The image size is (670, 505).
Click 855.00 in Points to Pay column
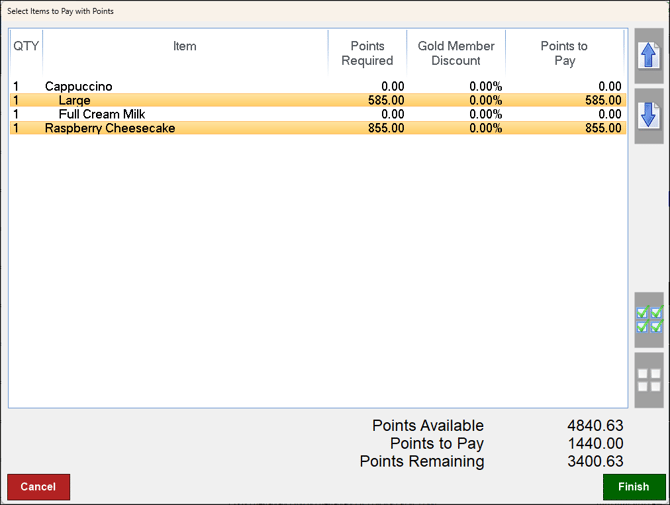(603, 128)
